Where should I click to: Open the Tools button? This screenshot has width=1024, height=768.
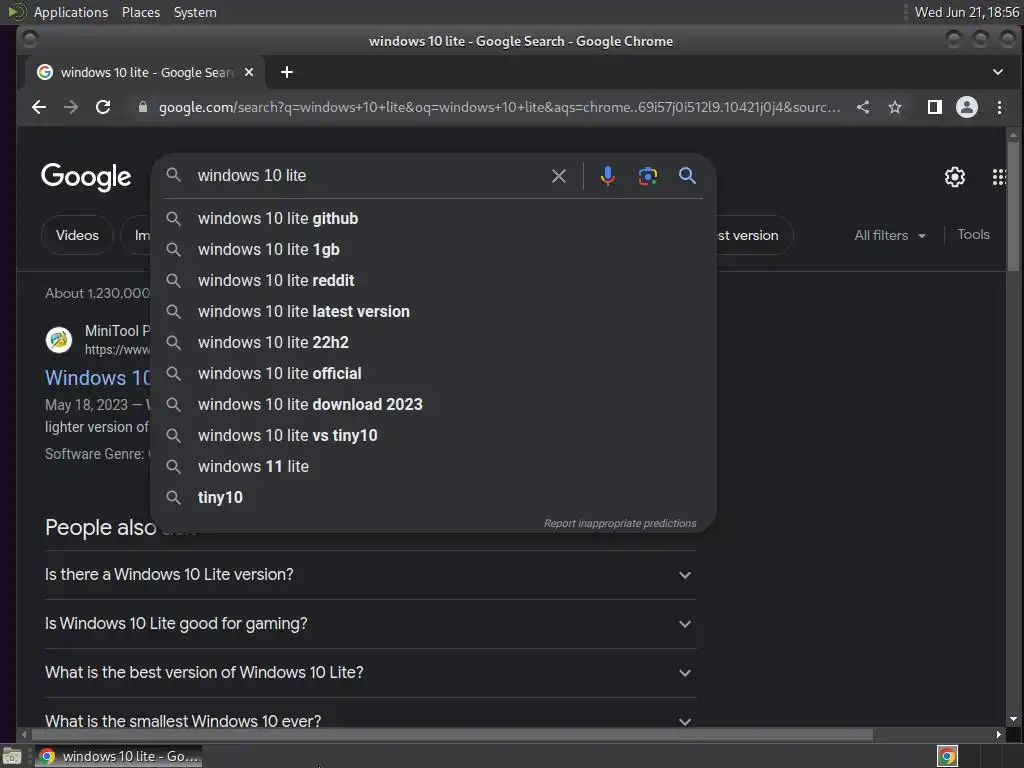pyautogui.click(x=973, y=234)
